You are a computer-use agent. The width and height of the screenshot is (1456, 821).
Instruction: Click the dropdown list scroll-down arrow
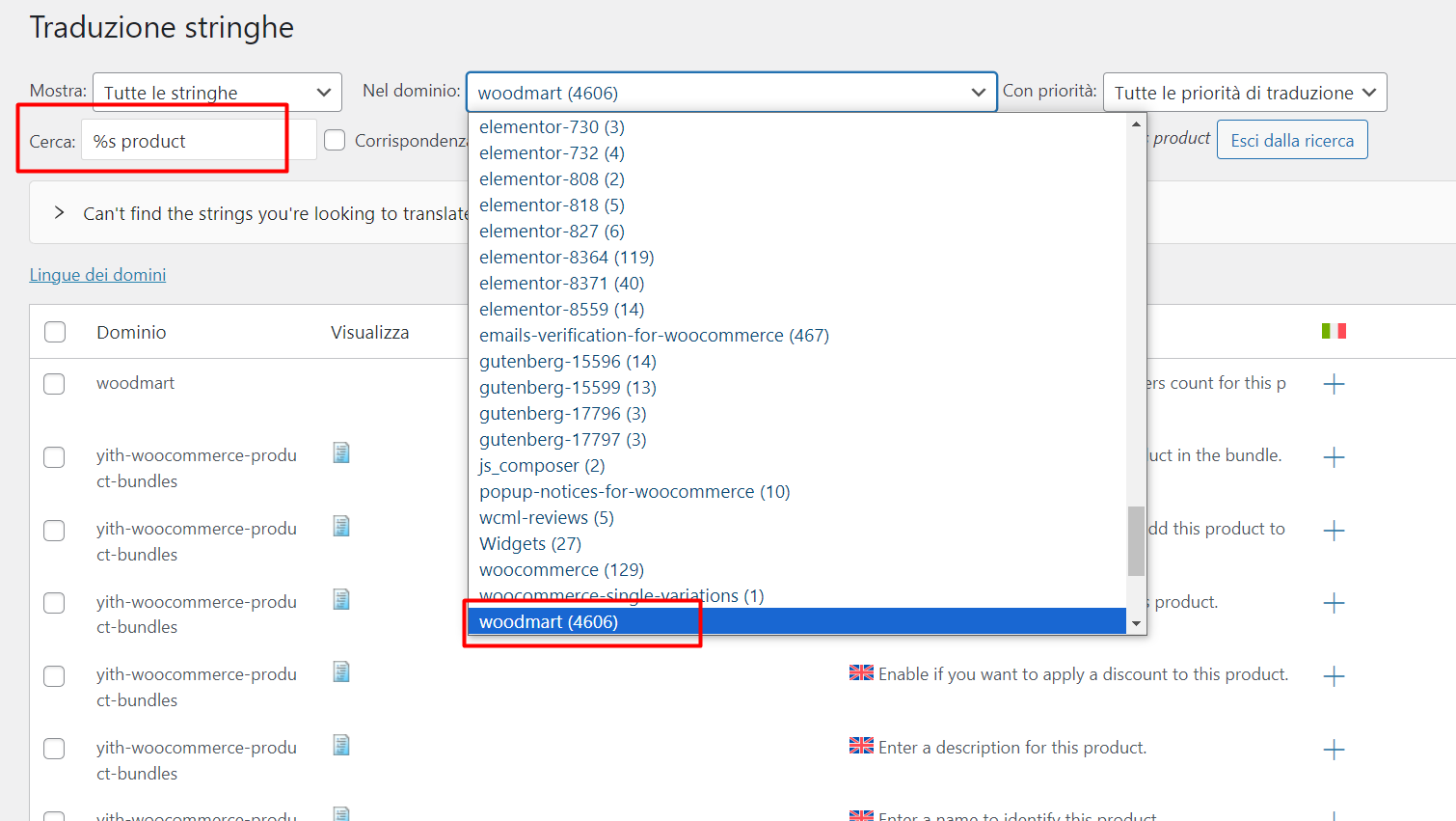coord(1136,624)
